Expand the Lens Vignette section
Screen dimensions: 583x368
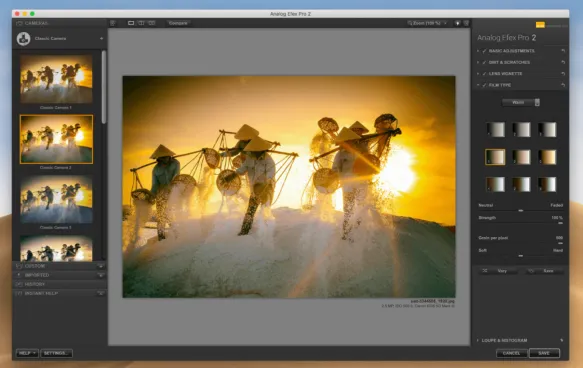[478, 74]
